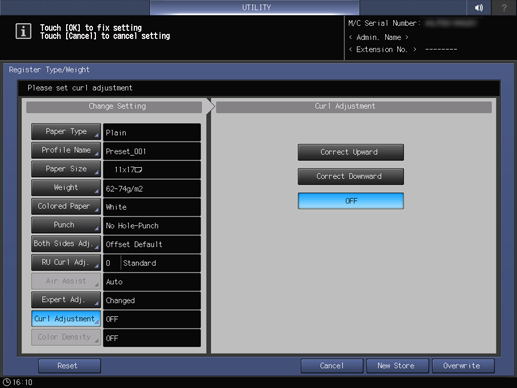This screenshot has width=517, height=388.
Task: Open help with the question mark icon
Action: coord(504,7)
